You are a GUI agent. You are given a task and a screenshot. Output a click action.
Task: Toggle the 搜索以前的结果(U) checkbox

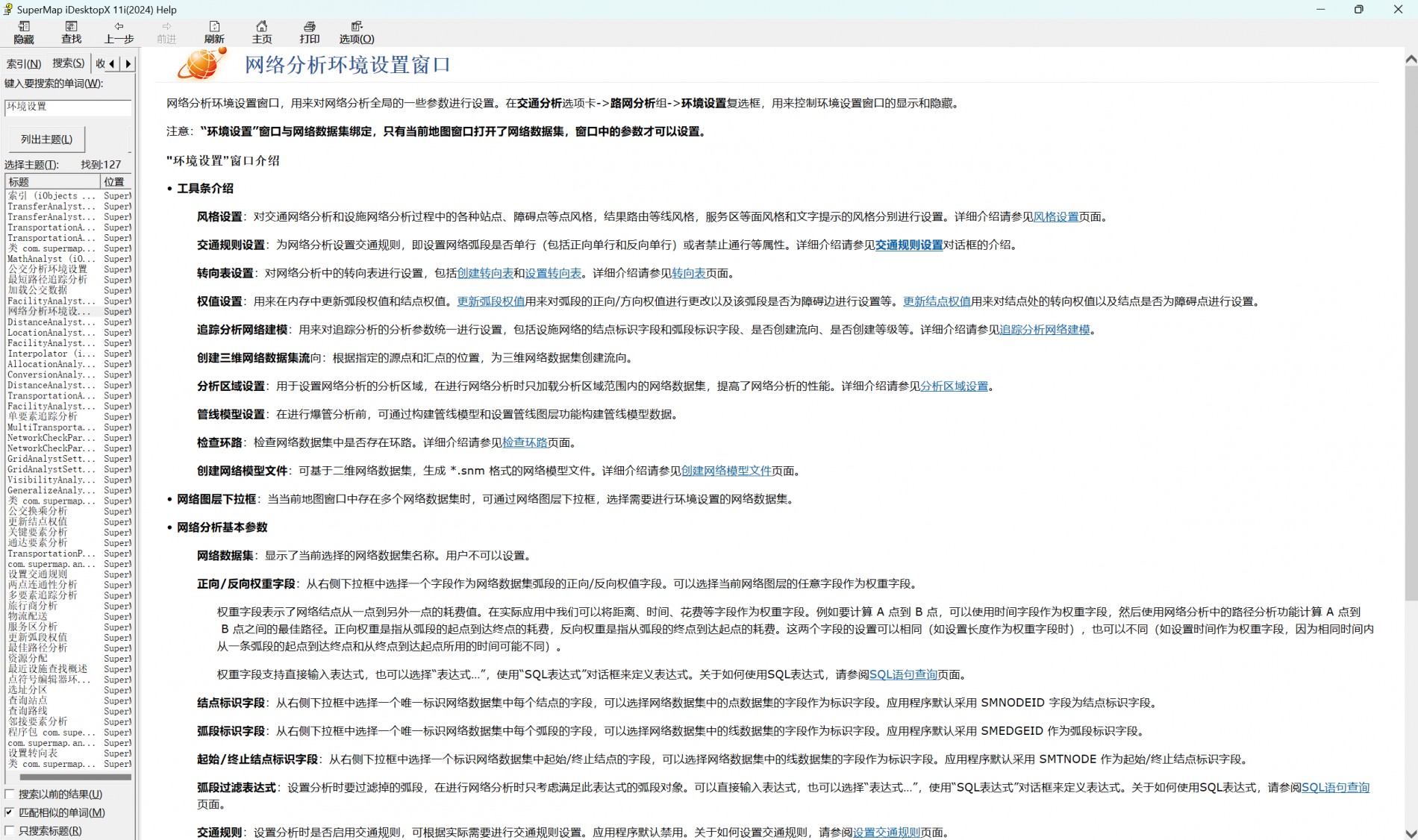(10, 794)
